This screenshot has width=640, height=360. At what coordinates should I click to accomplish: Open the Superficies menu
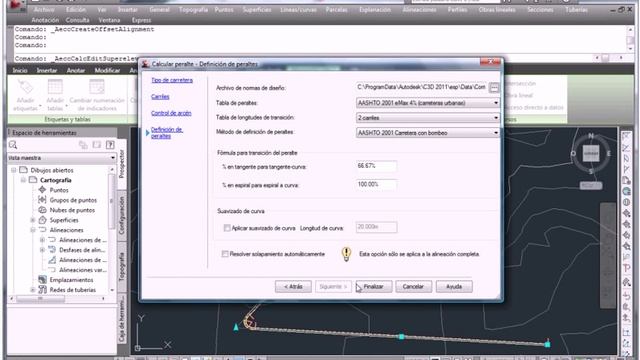click(x=257, y=9)
